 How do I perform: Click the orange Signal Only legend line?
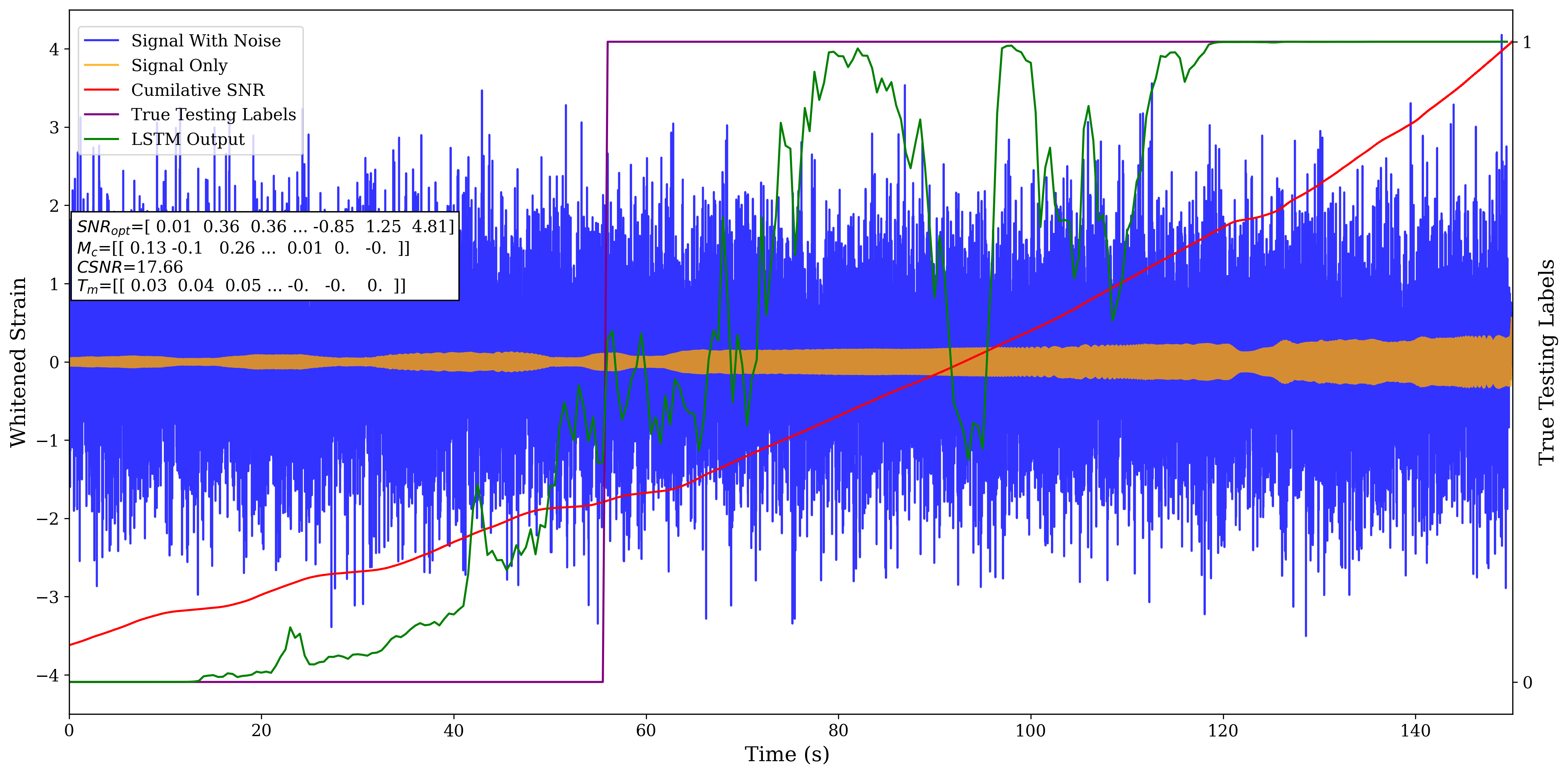(x=102, y=65)
